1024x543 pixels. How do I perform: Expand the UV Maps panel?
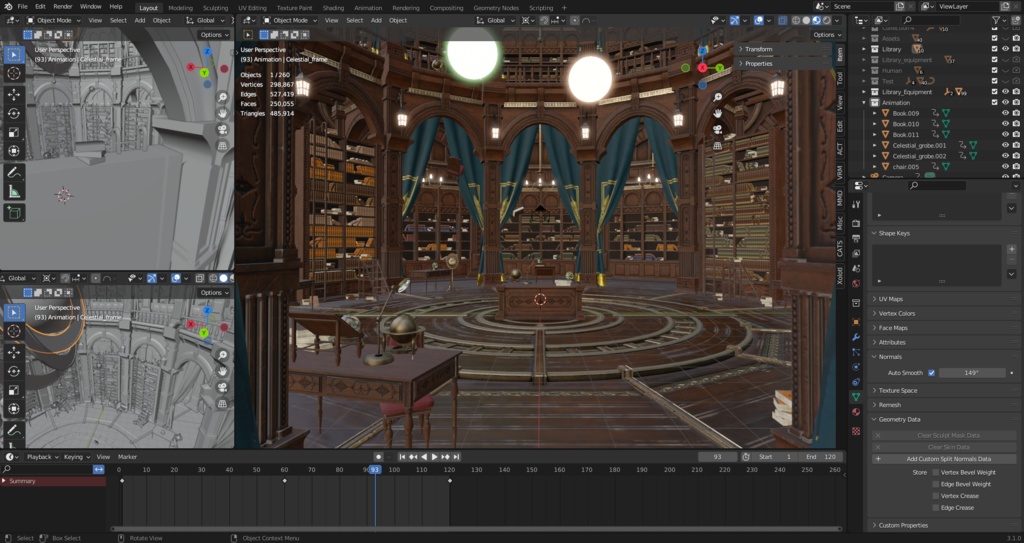(x=890, y=299)
